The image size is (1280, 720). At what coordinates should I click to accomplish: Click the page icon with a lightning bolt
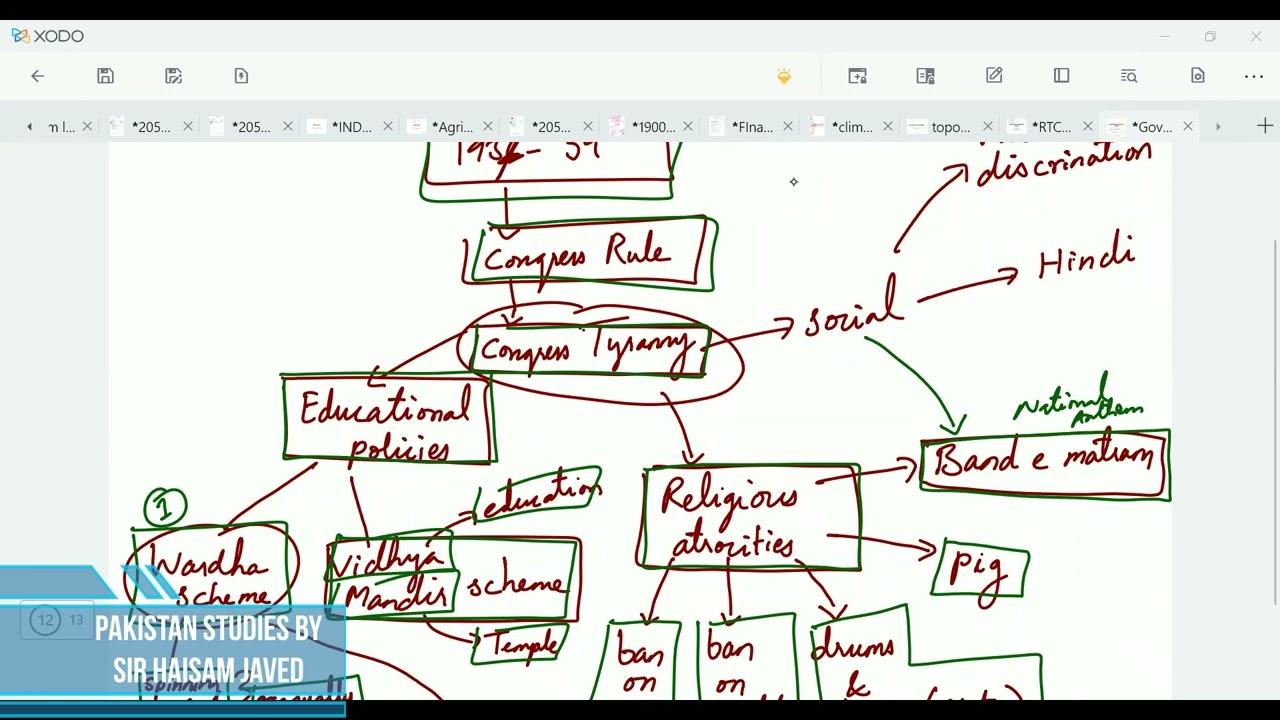click(241, 76)
